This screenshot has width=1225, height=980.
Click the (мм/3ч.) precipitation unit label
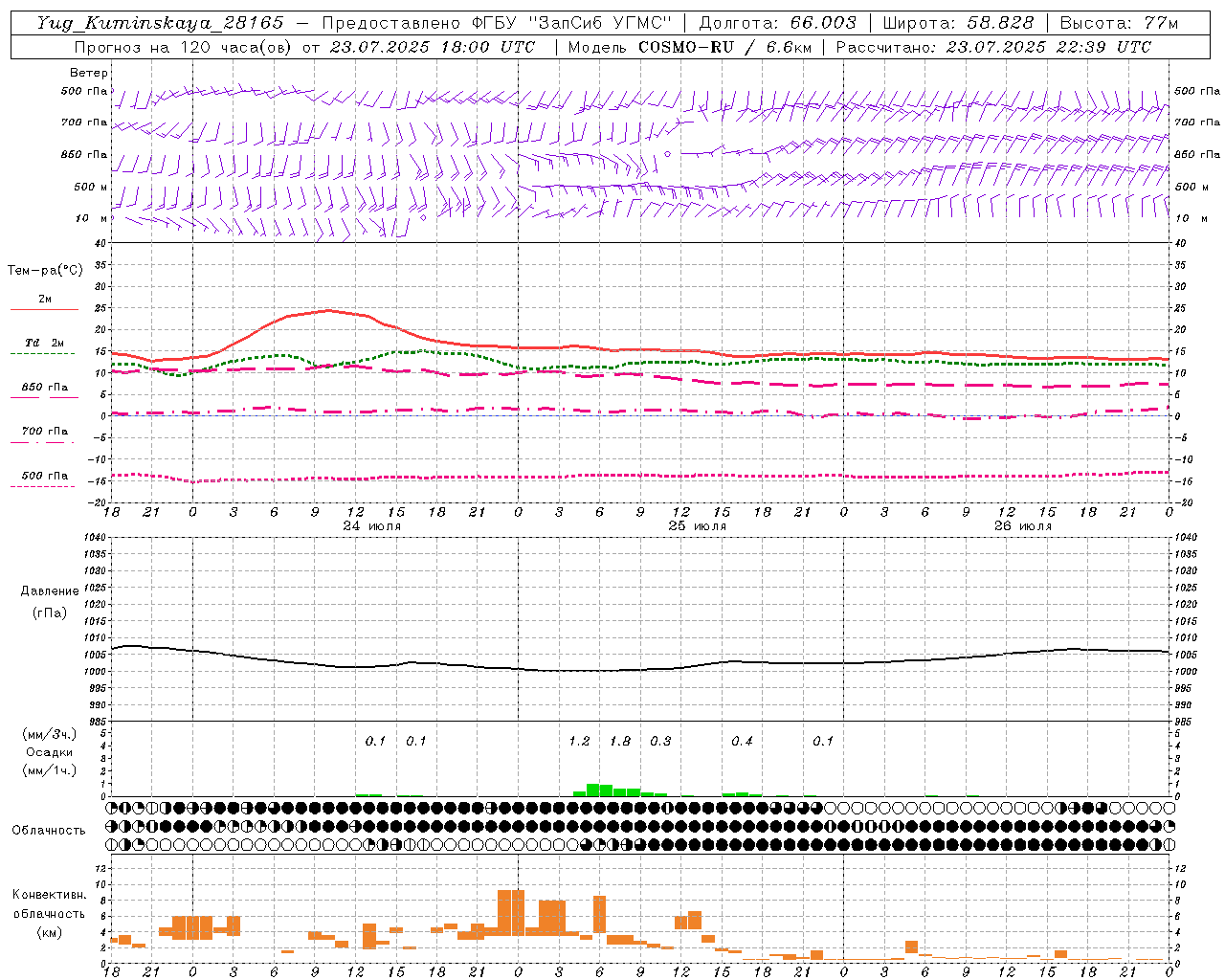[x=50, y=735]
